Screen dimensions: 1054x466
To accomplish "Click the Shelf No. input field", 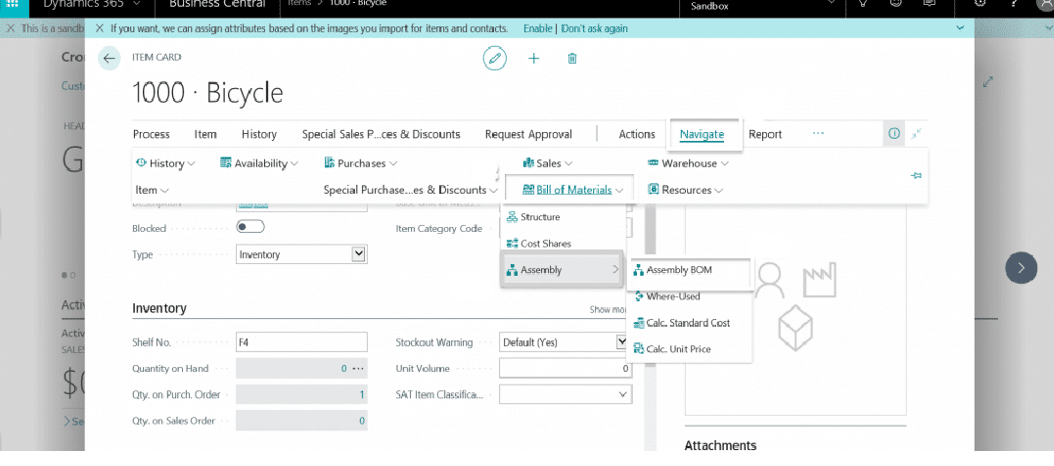I will [x=301, y=342].
